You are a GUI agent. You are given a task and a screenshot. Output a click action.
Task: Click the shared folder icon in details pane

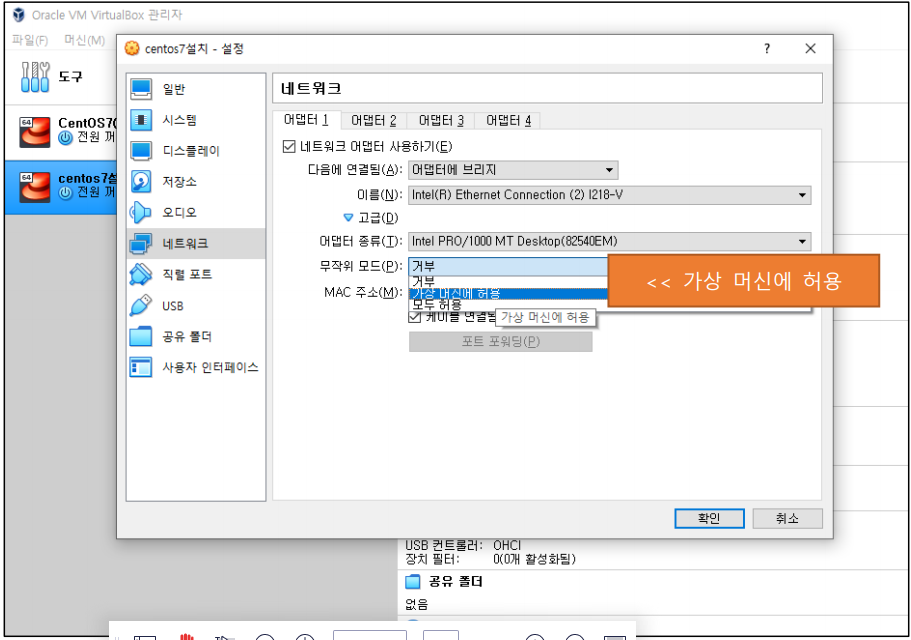tap(413, 581)
